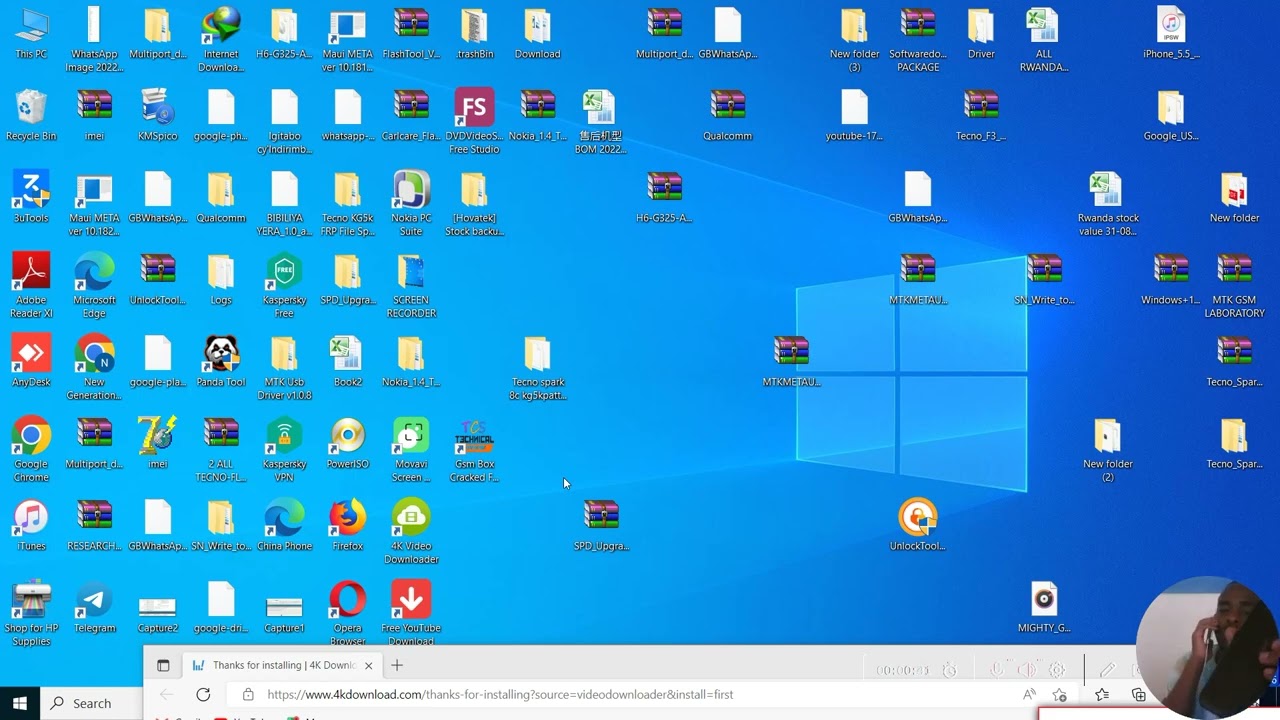This screenshot has width=1280, height=720.
Task: Select the Logs folder icon
Action: 221,279
